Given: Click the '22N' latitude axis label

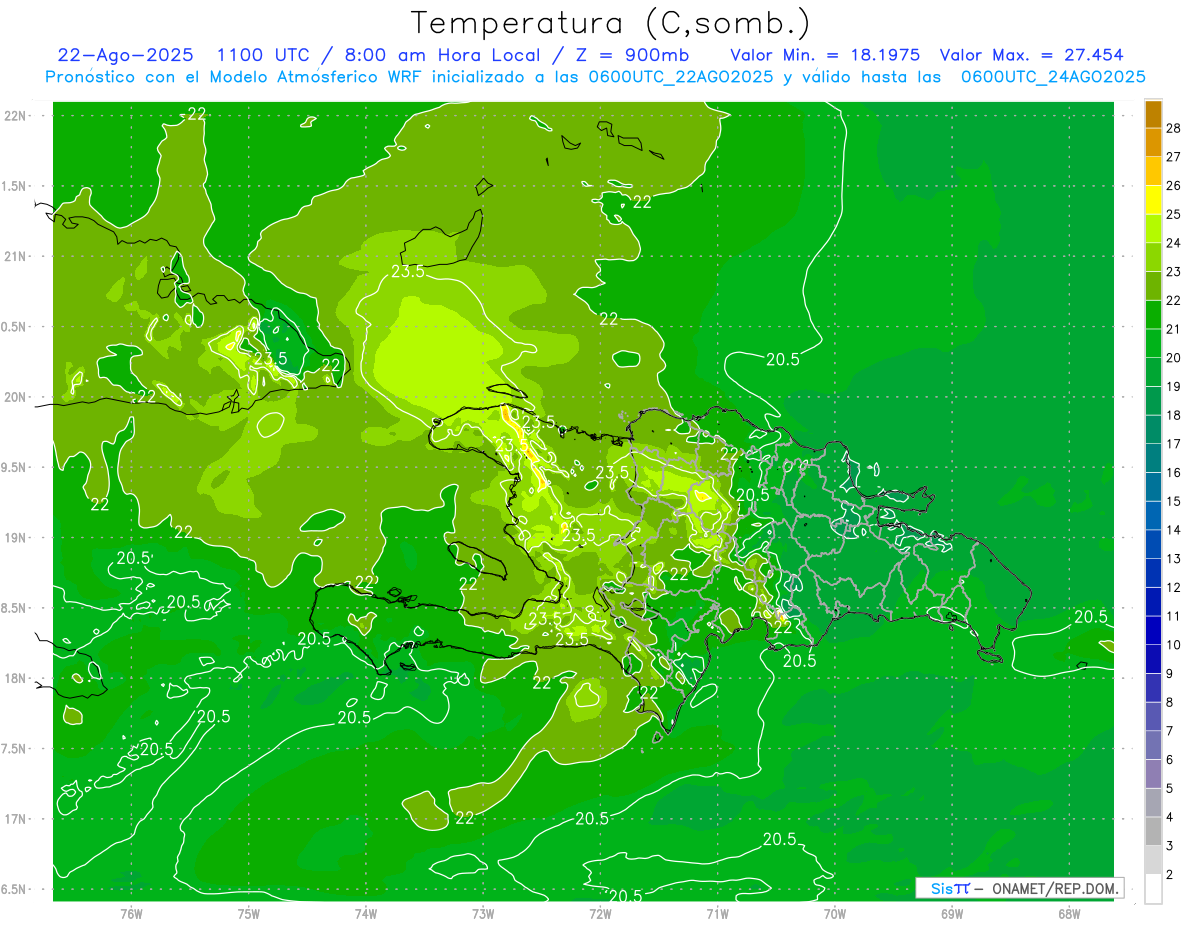Looking at the screenshot, I should (x=15, y=116).
